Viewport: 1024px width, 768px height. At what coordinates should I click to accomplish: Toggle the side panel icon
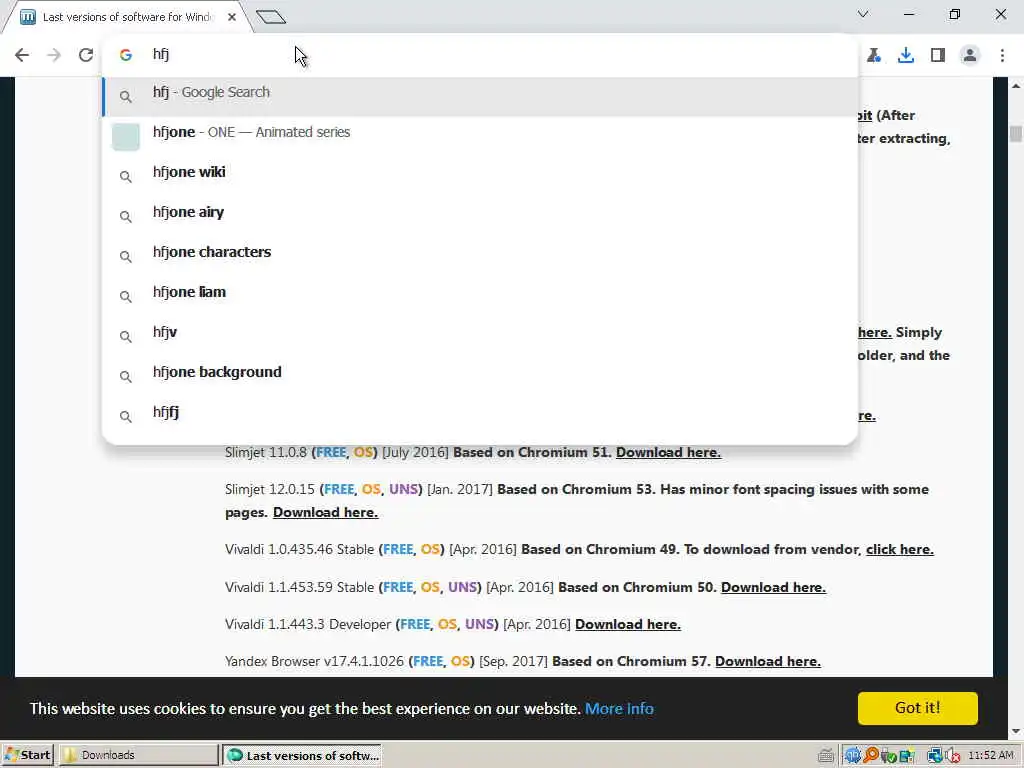(x=938, y=55)
